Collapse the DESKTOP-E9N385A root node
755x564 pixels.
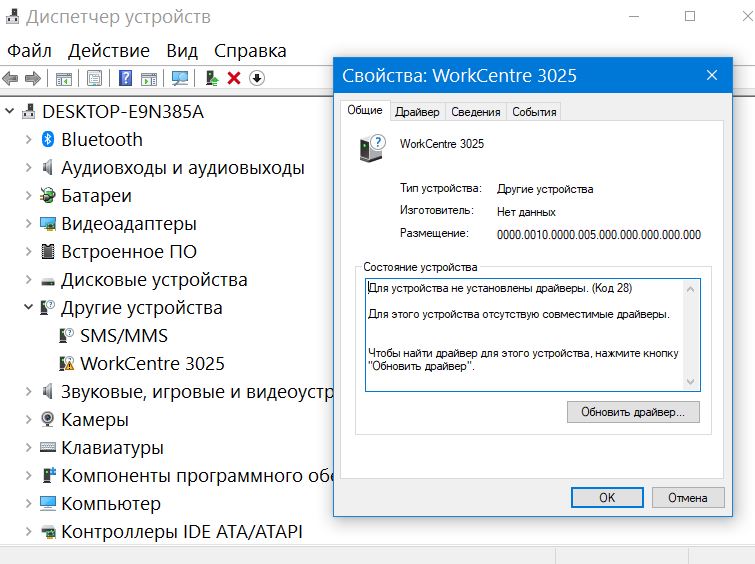tap(10, 112)
